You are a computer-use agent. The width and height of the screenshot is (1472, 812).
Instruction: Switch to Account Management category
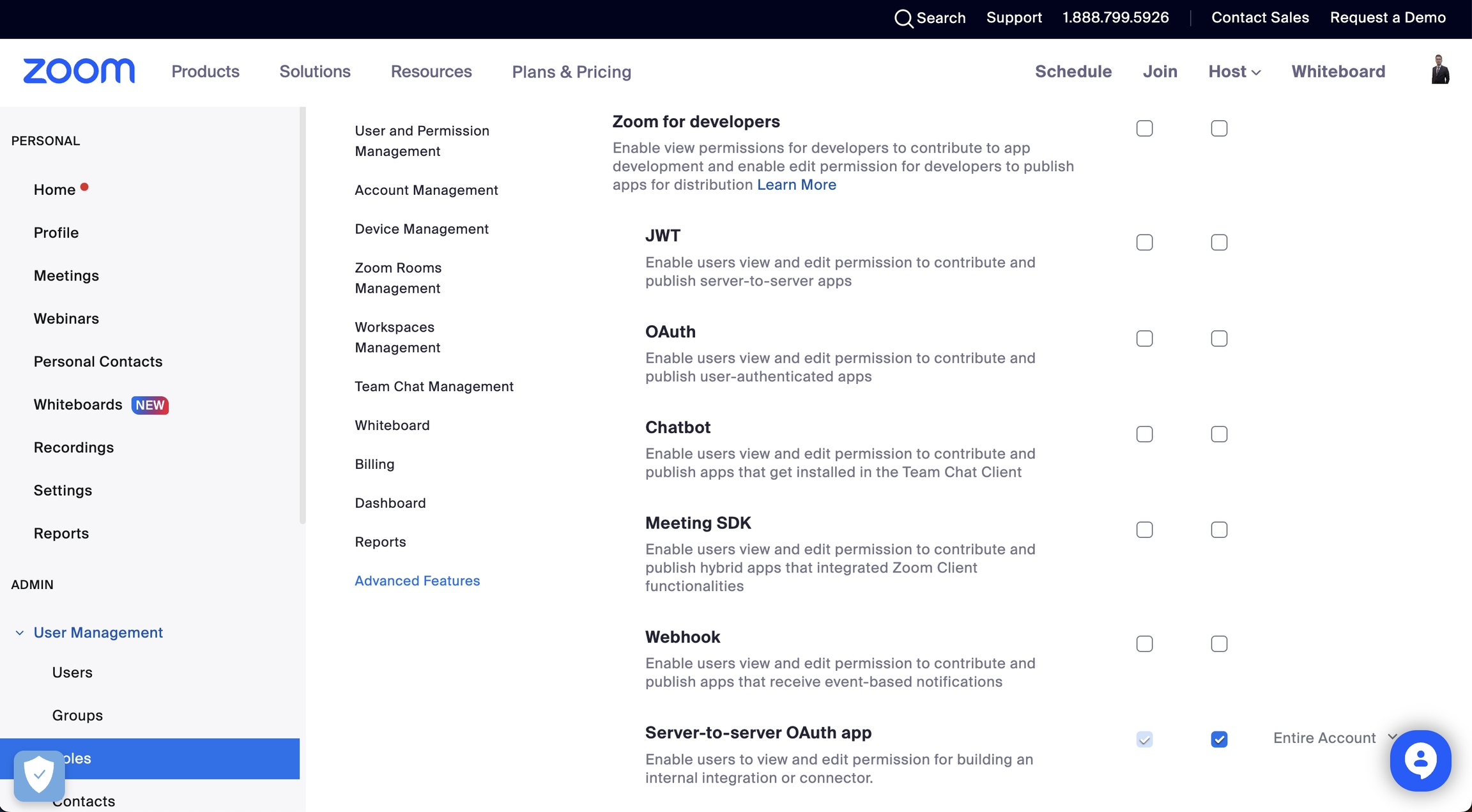pos(426,190)
